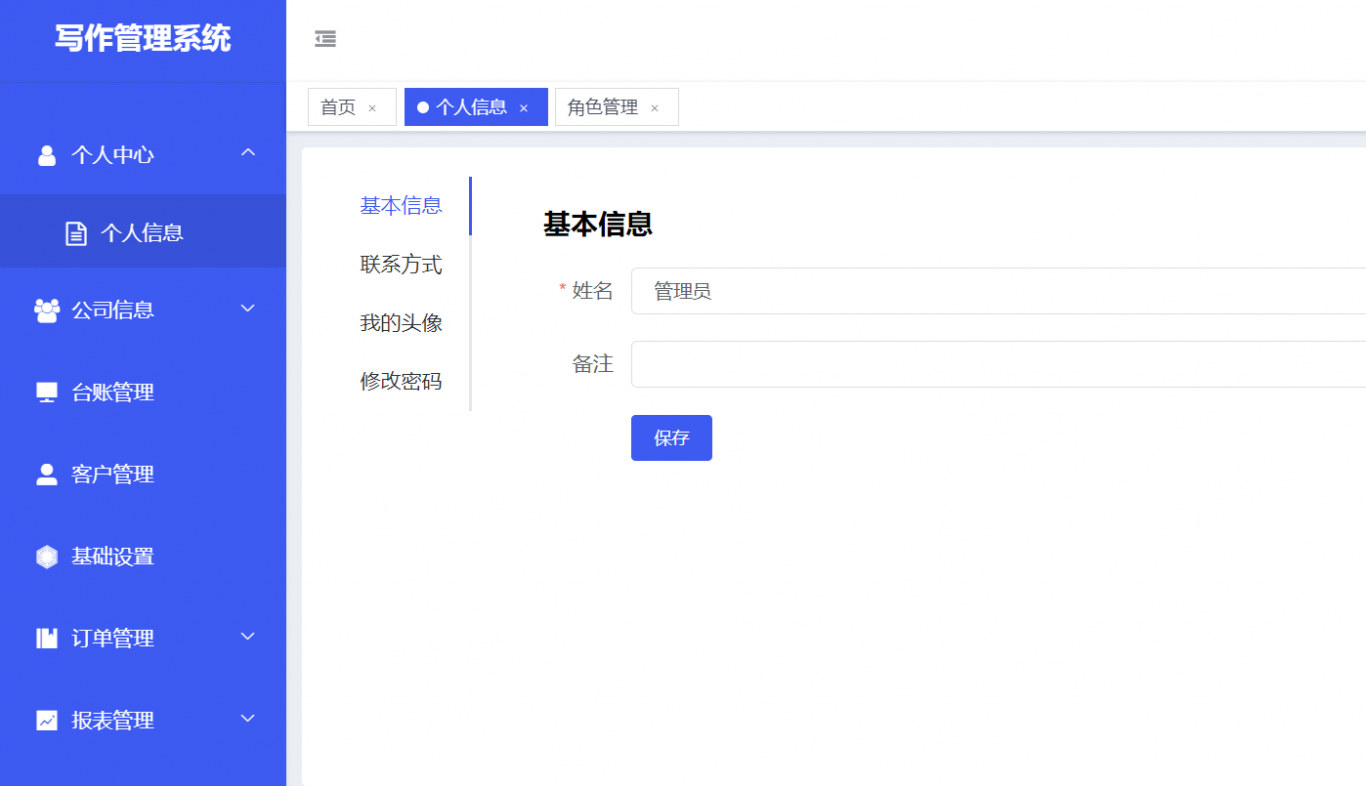This screenshot has height=786, width=1366.
Task: Click the 公司信息 group icon
Action: click(47, 310)
